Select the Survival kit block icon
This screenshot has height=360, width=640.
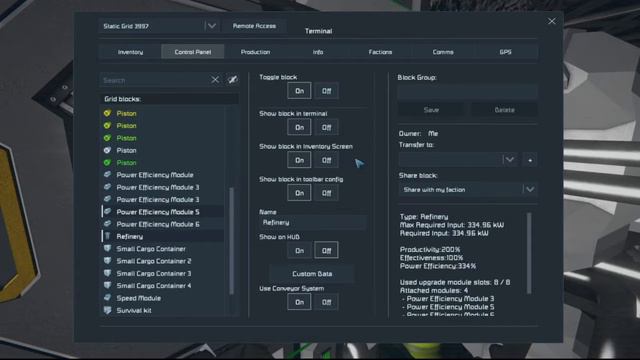[107, 310]
